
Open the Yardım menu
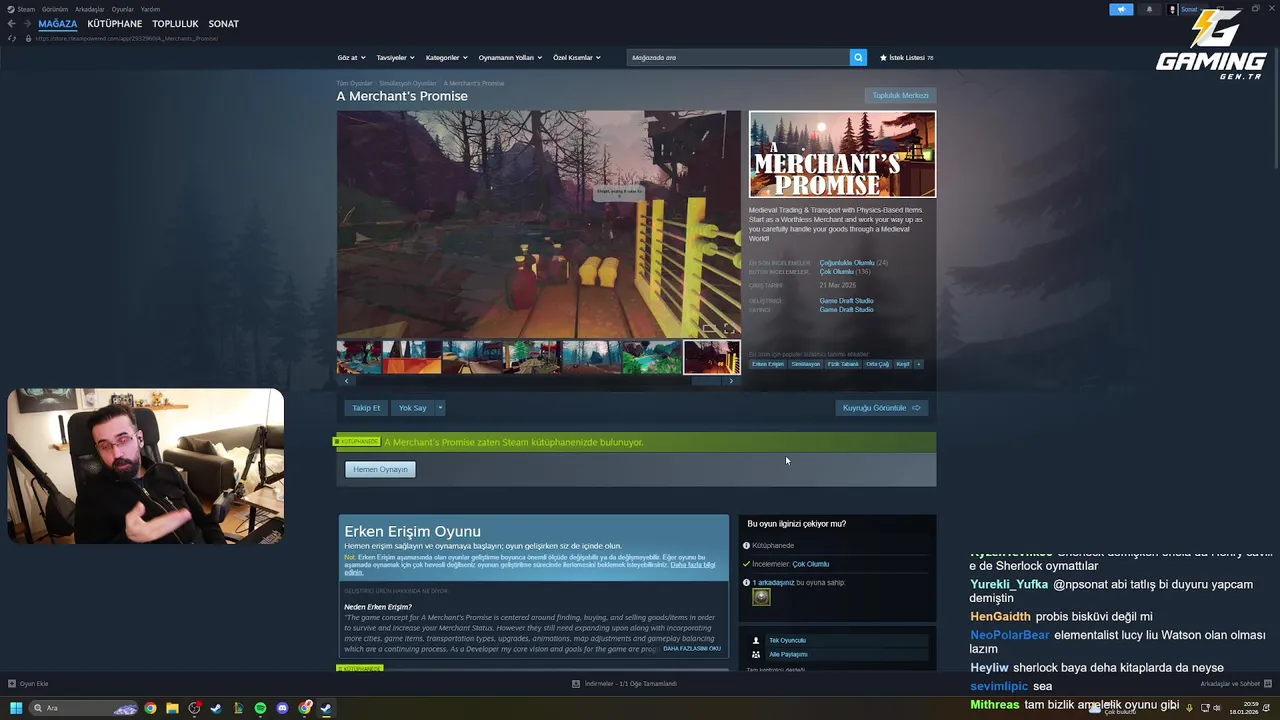point(150,9)
